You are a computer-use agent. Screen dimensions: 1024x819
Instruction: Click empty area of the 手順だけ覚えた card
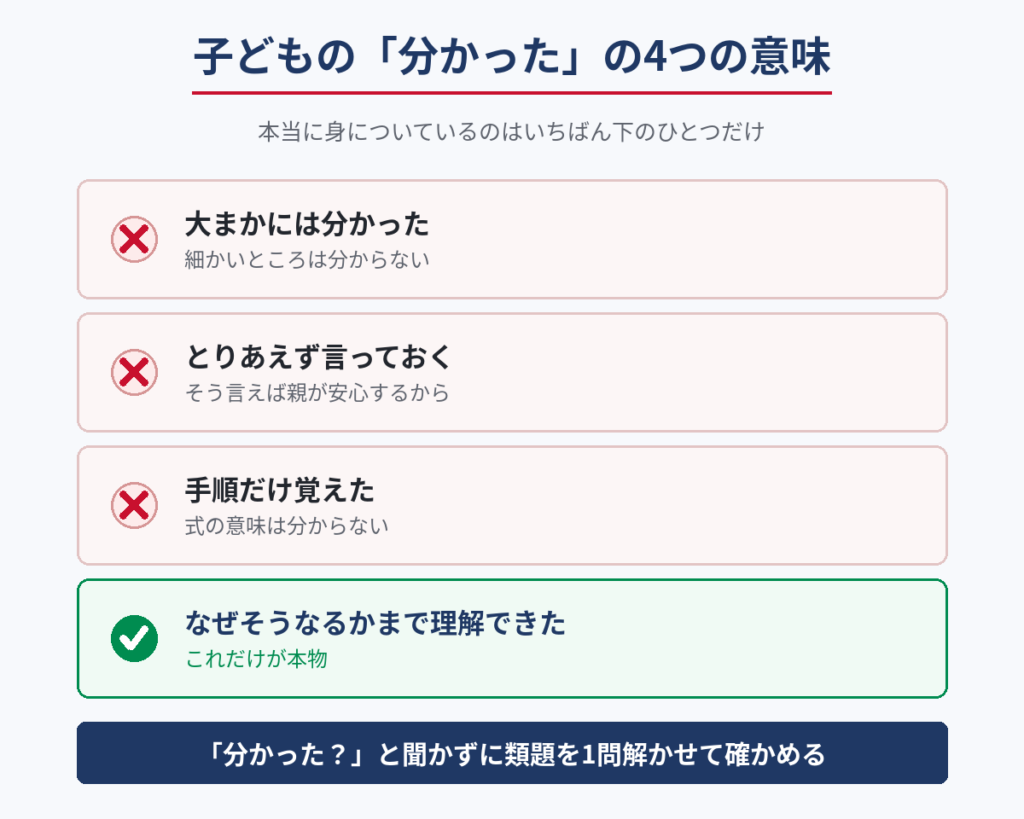pyautogui.click(x=686, y=506)
